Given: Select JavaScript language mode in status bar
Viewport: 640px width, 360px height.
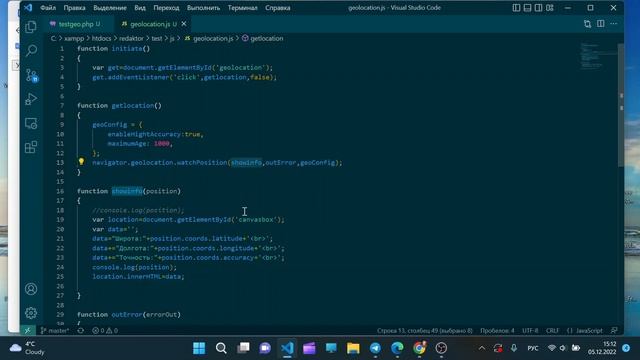Looking at the screenshot, I should point(584,330).
